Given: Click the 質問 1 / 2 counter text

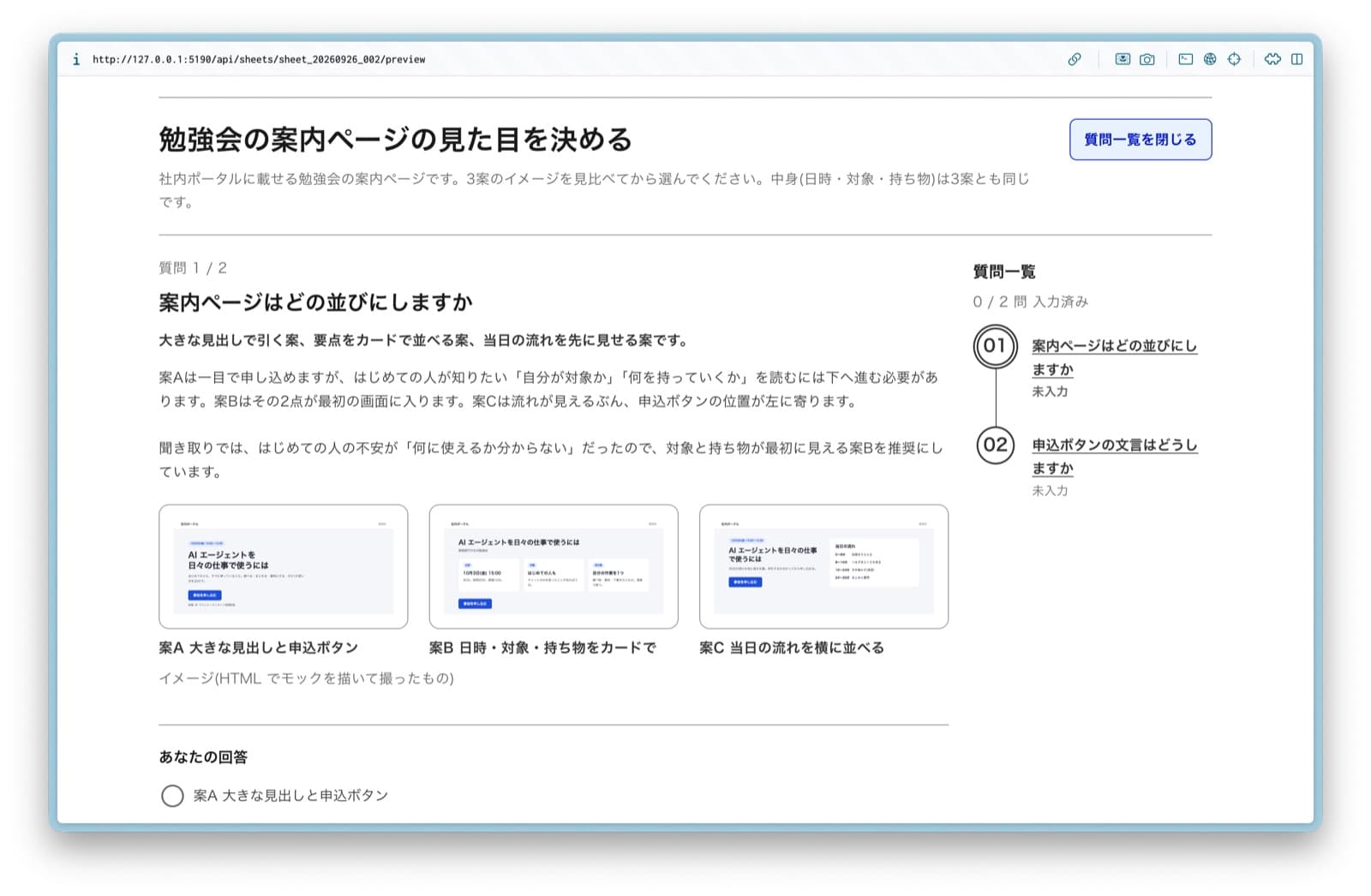Looking at the screenshot, I should (193, 268).
